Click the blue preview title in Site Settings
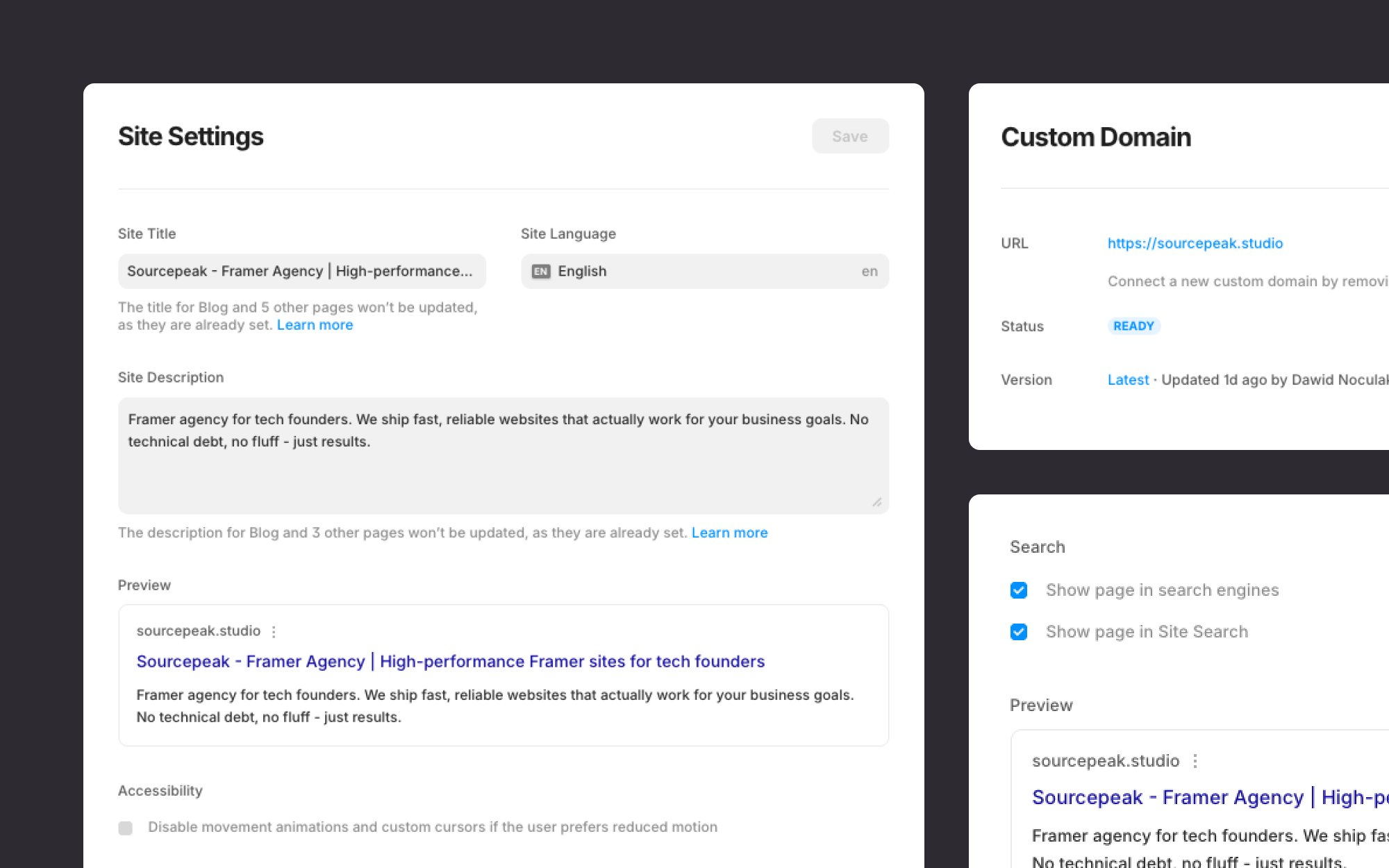Screen dimensions: 1389x868 point(450,662)
